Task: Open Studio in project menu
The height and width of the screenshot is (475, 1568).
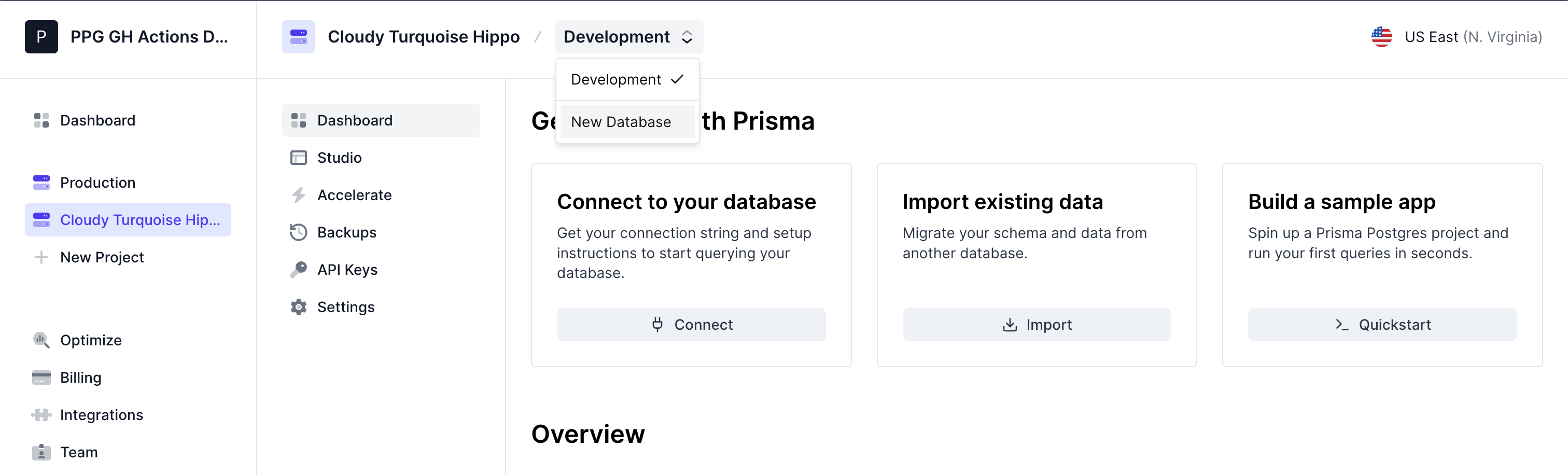Action: click(x=381, y=158)
